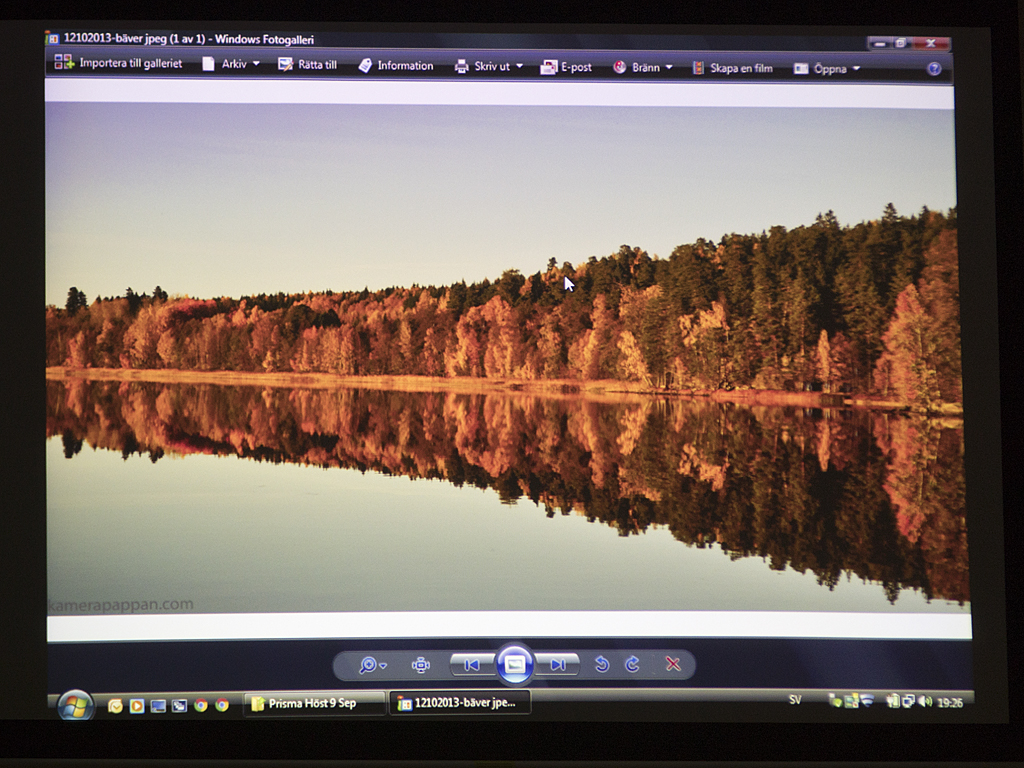
Task: Click the Switch between windows Quick Launch icon
Action: [x=179, y=706]
